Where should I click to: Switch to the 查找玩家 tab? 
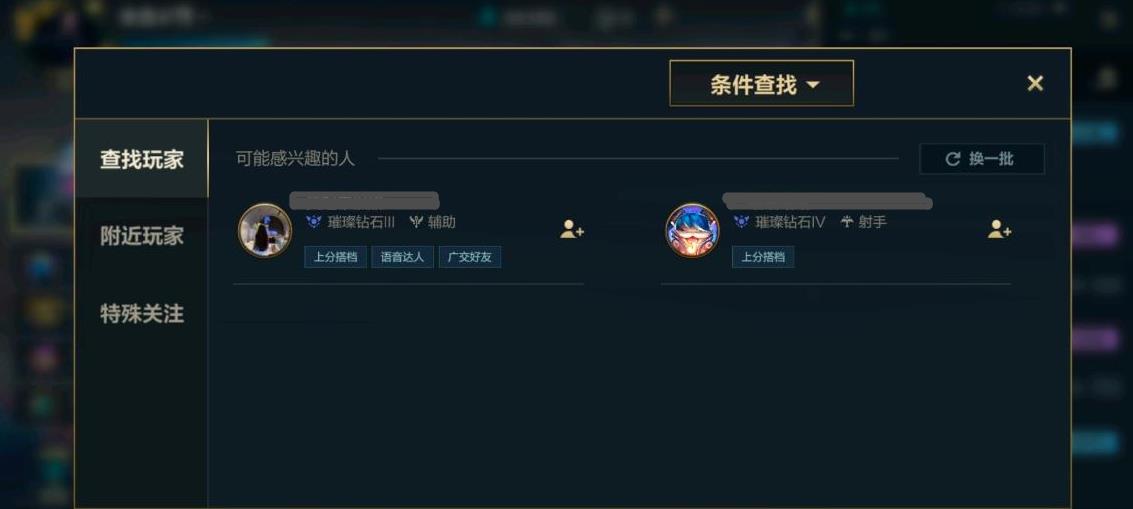coord(142,159)
